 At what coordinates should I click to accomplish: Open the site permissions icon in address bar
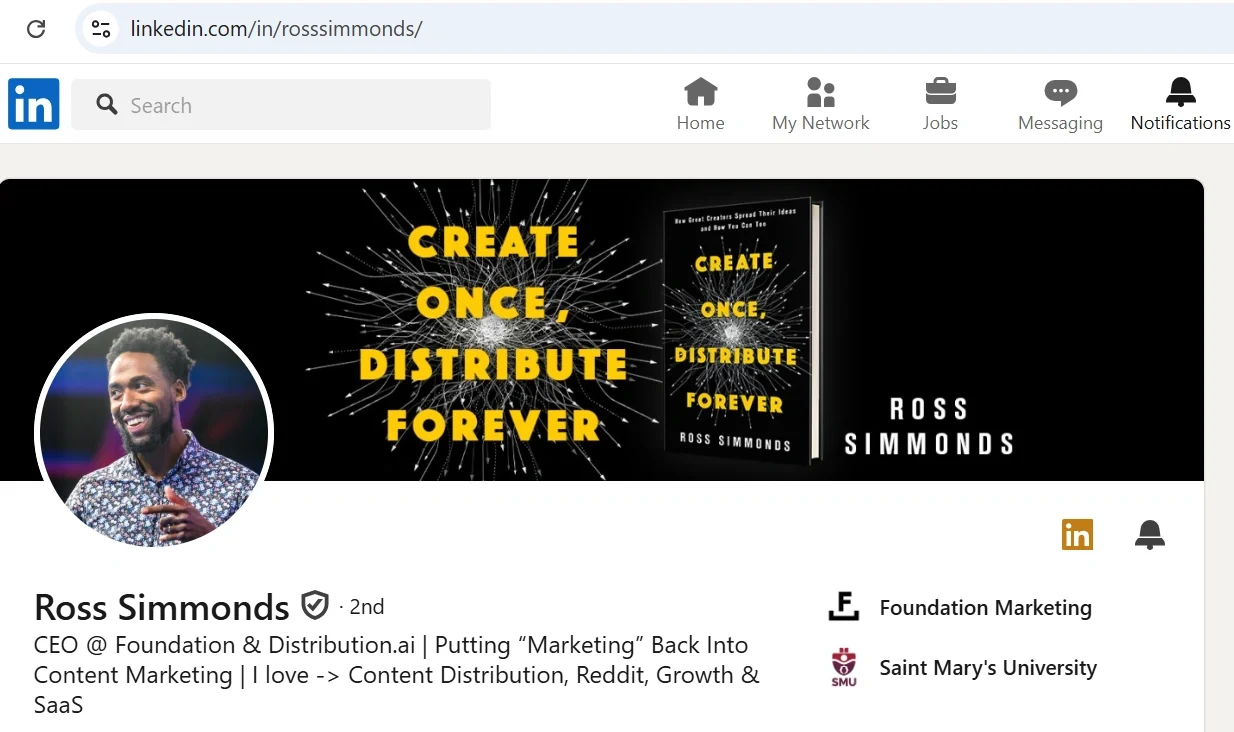(x=99, y=29)
